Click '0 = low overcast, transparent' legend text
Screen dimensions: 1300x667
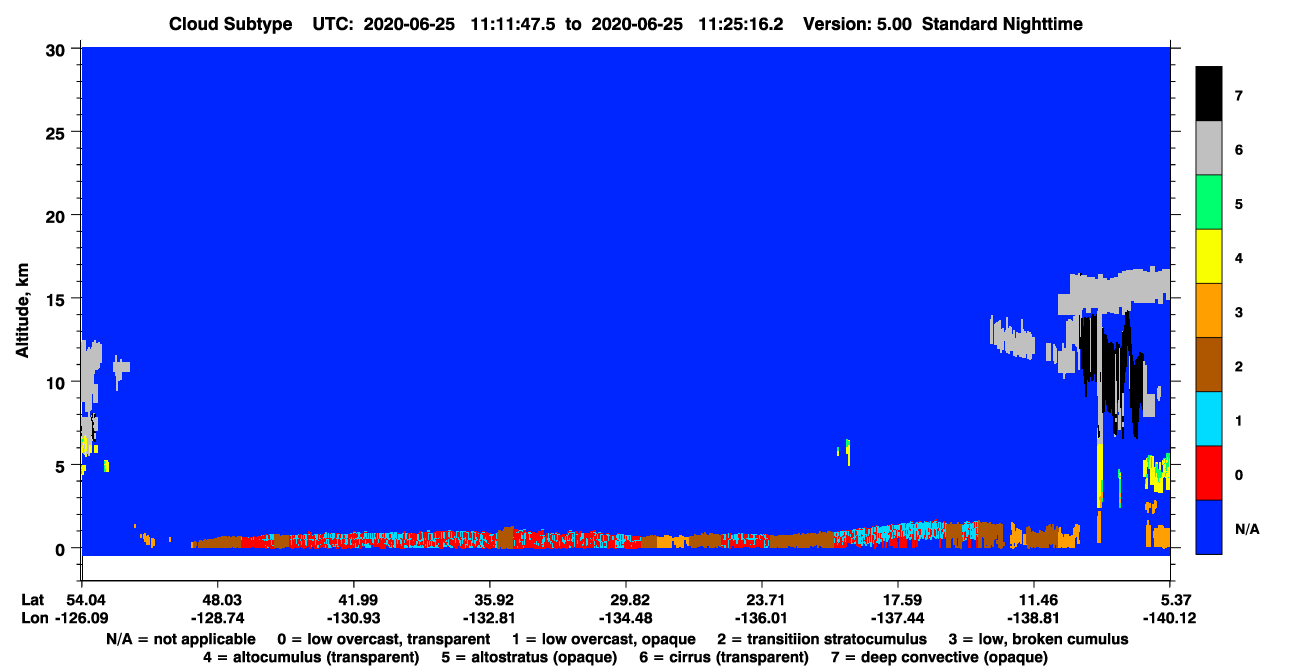click(383, 639)
